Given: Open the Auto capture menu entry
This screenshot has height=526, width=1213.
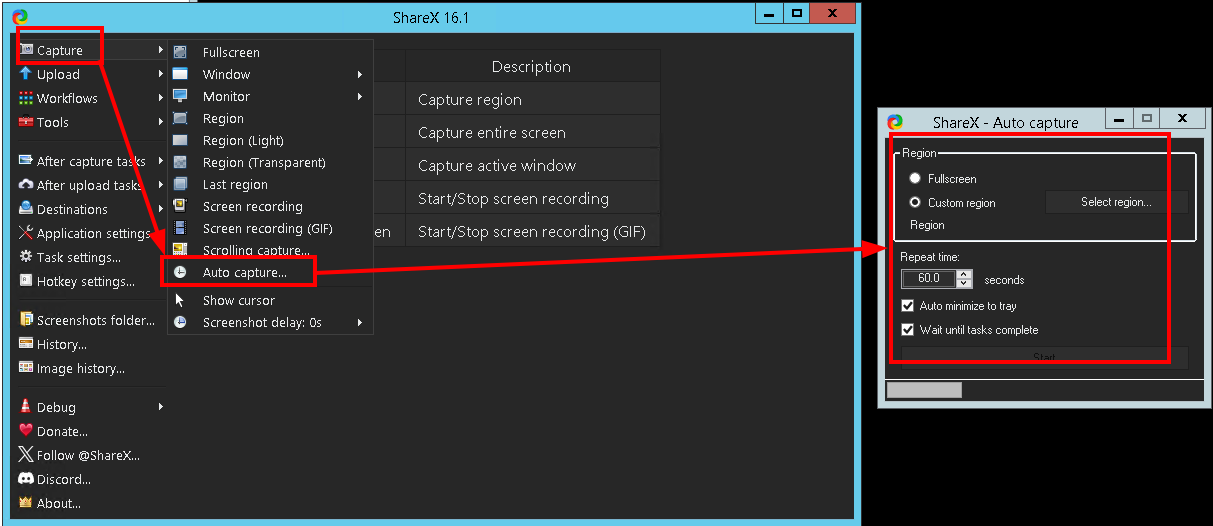Looking at the screenshot, I should (244, 272).
